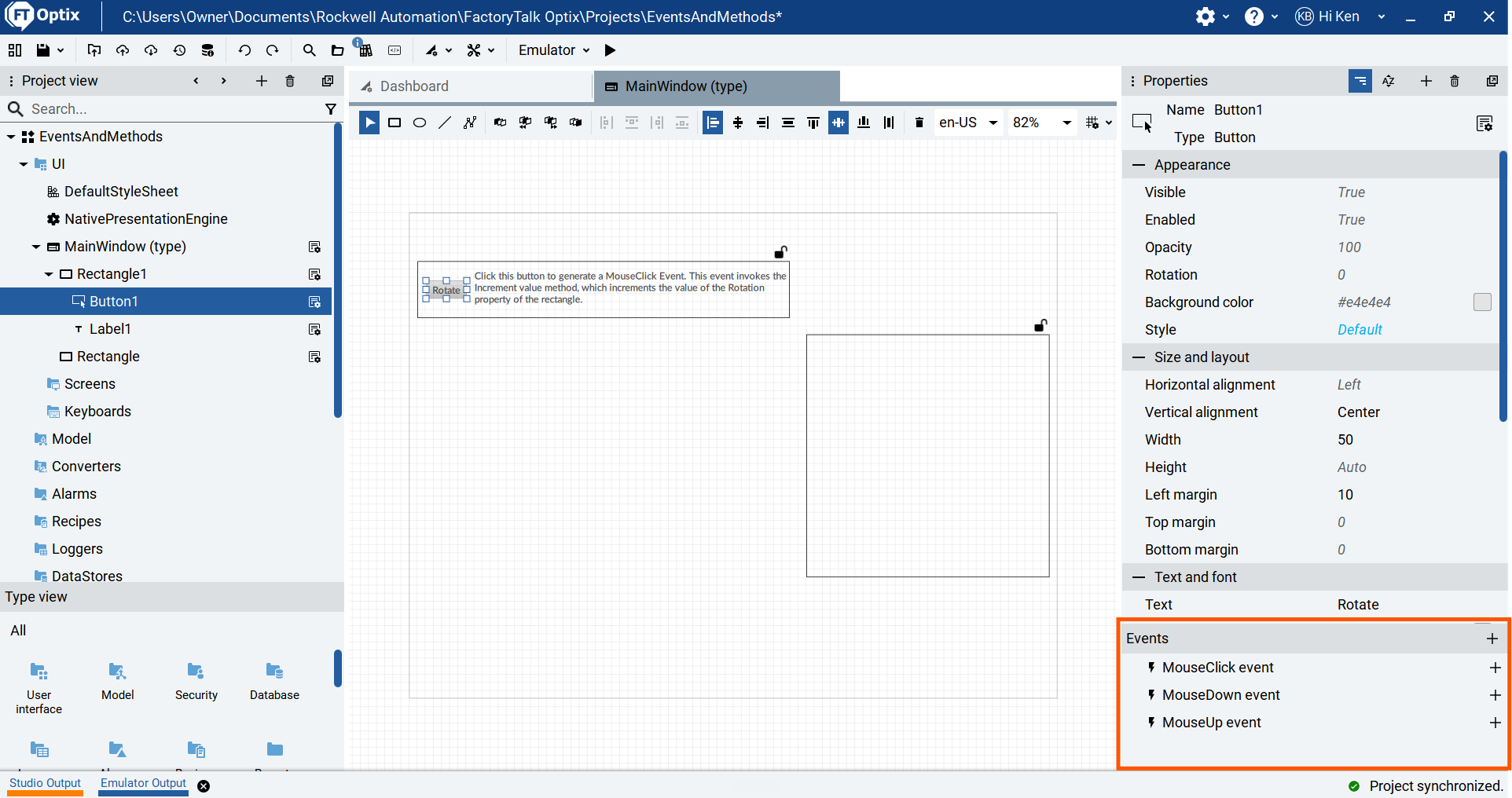This screenshot has width=1512, height=798.
Task: Click the Rotate button on canvas
Action: tap(446, 290)
